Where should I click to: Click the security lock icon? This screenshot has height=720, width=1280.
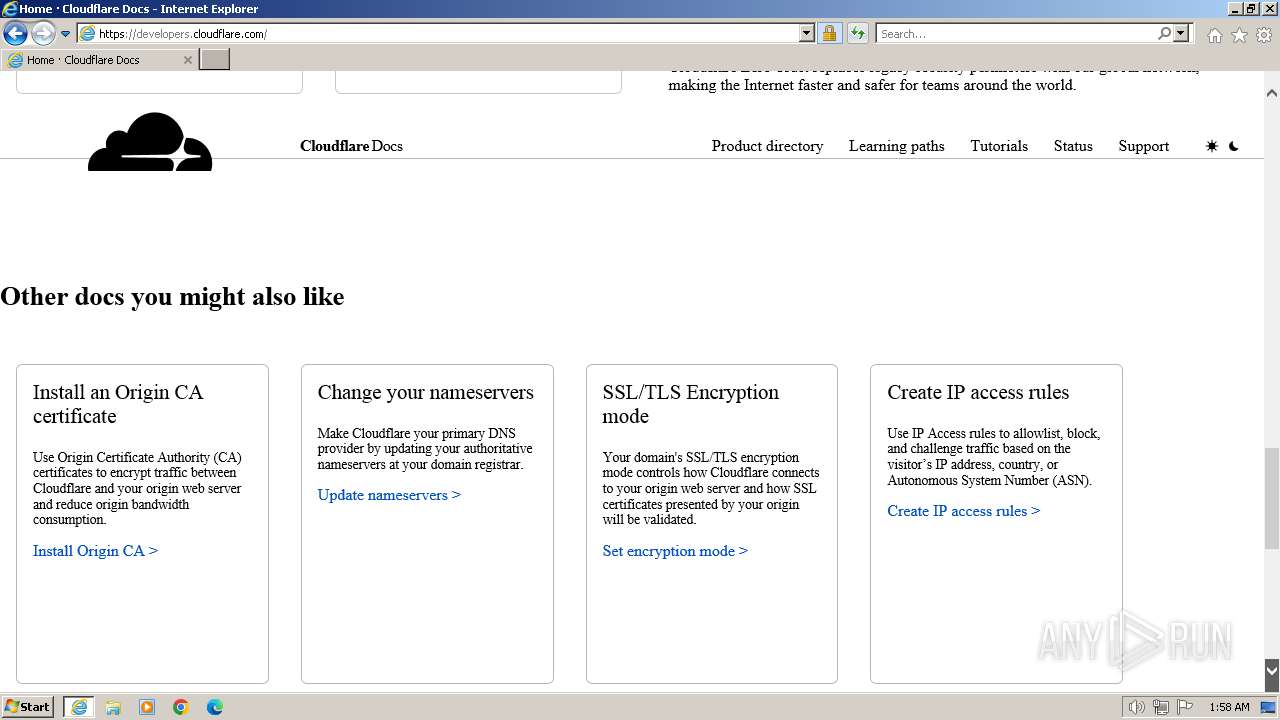829,34
